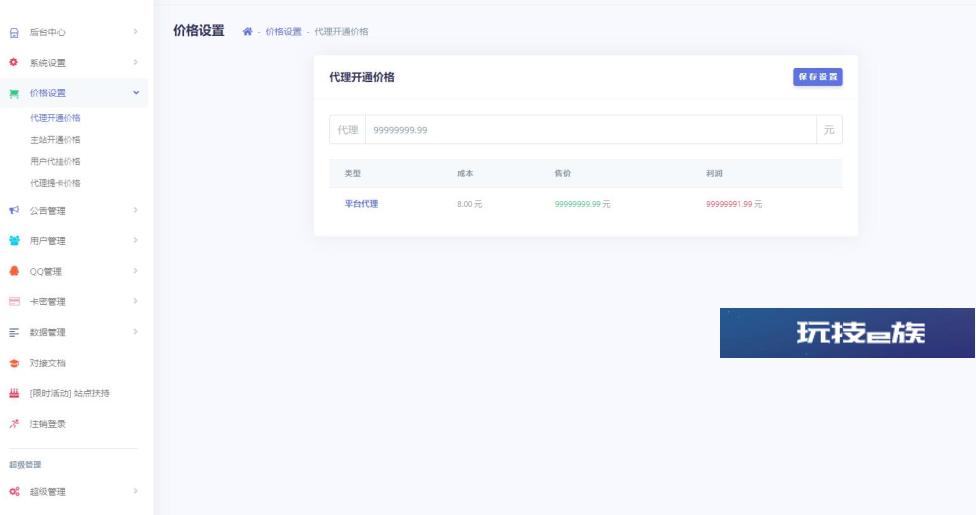Click the 卡密管理 card icon
976x515 pixels.
point(14,301)
